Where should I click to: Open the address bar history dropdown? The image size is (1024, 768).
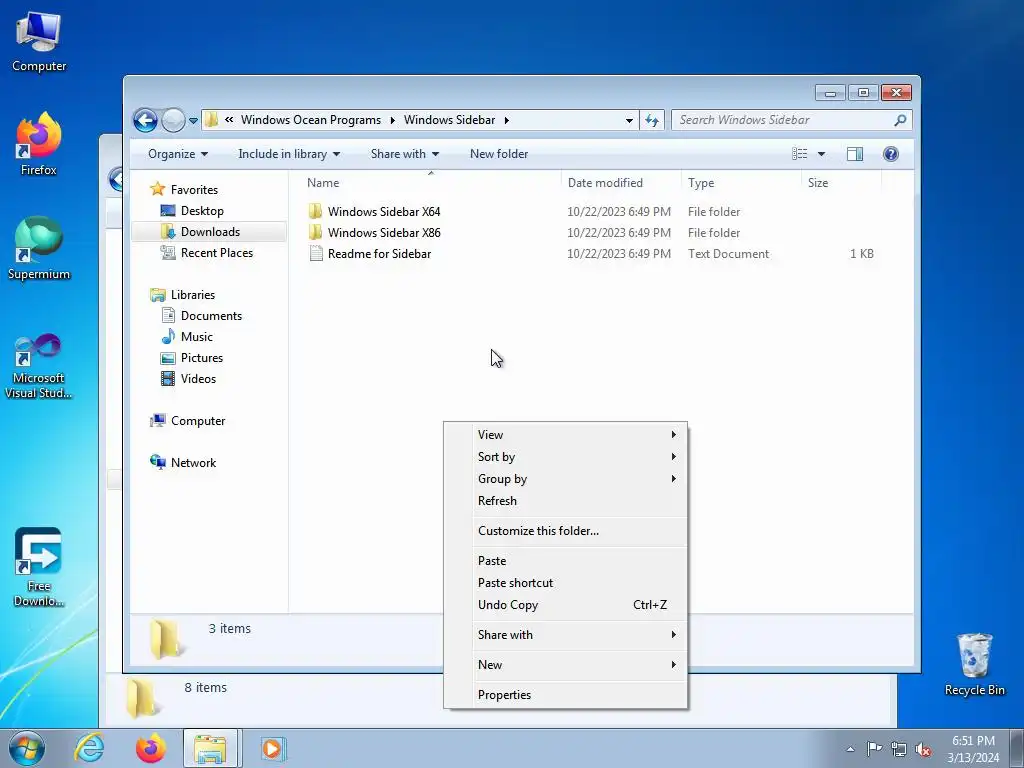[629, 120]
